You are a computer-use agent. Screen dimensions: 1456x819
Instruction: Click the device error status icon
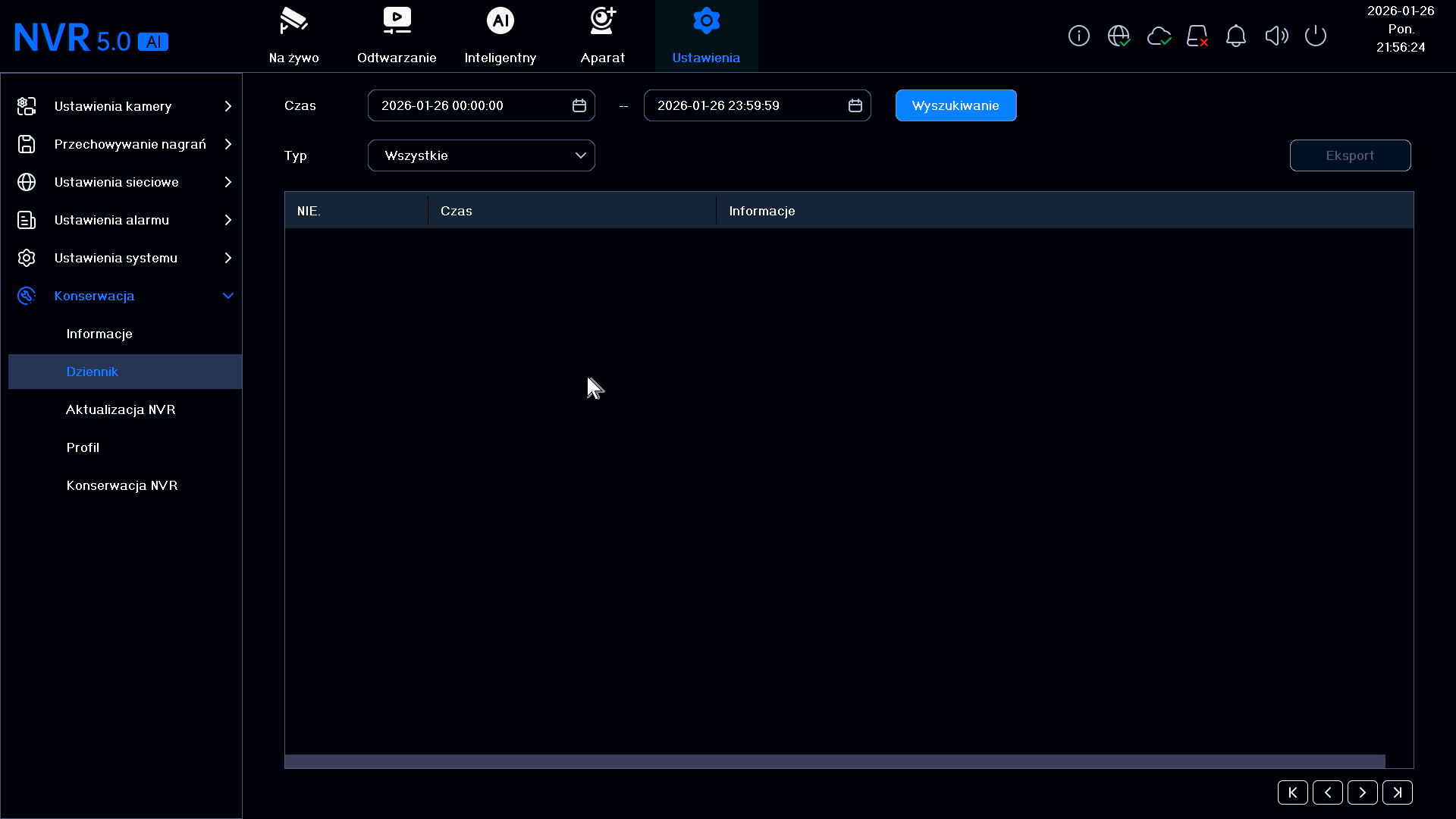tap(1197, 36)
